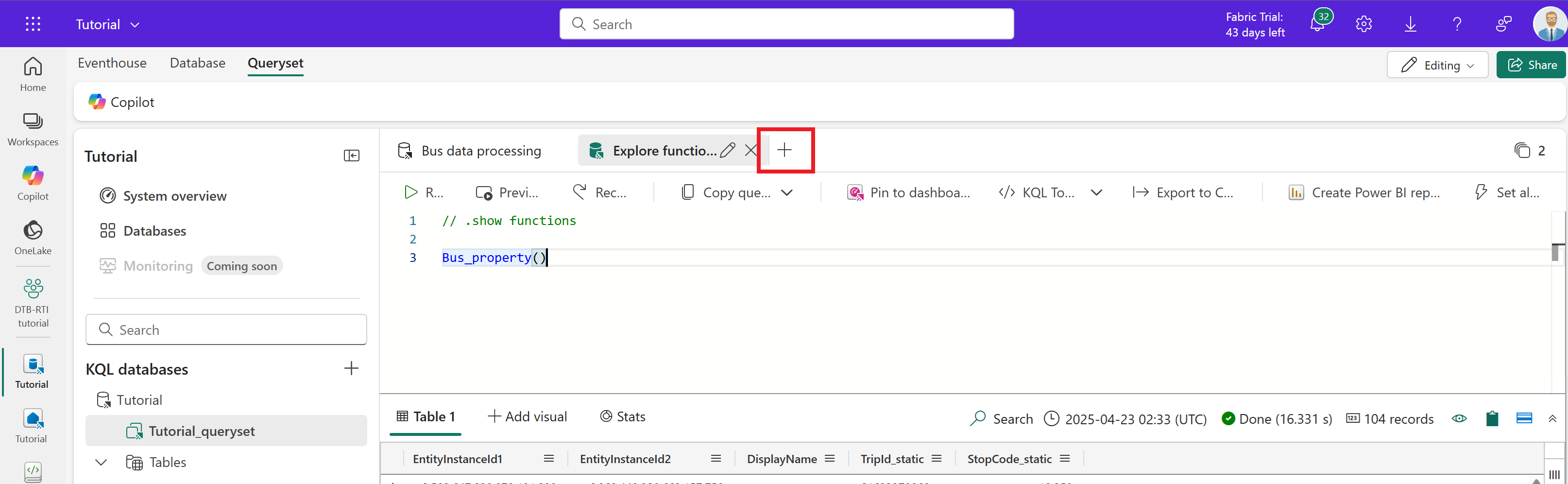Open Workspaces in left sidebar

pos(33,129)
